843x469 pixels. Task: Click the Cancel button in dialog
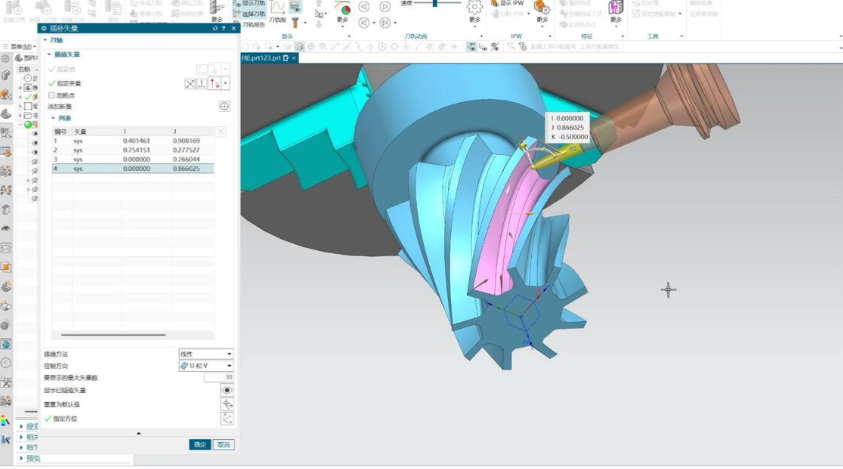pos(224,445)
